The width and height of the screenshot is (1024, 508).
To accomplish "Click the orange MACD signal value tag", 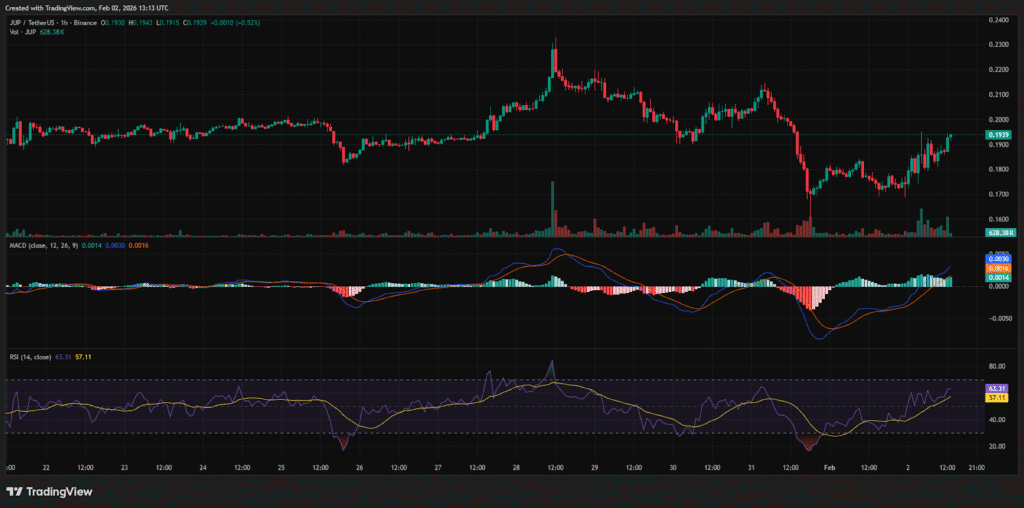I will pos(1000,267).
